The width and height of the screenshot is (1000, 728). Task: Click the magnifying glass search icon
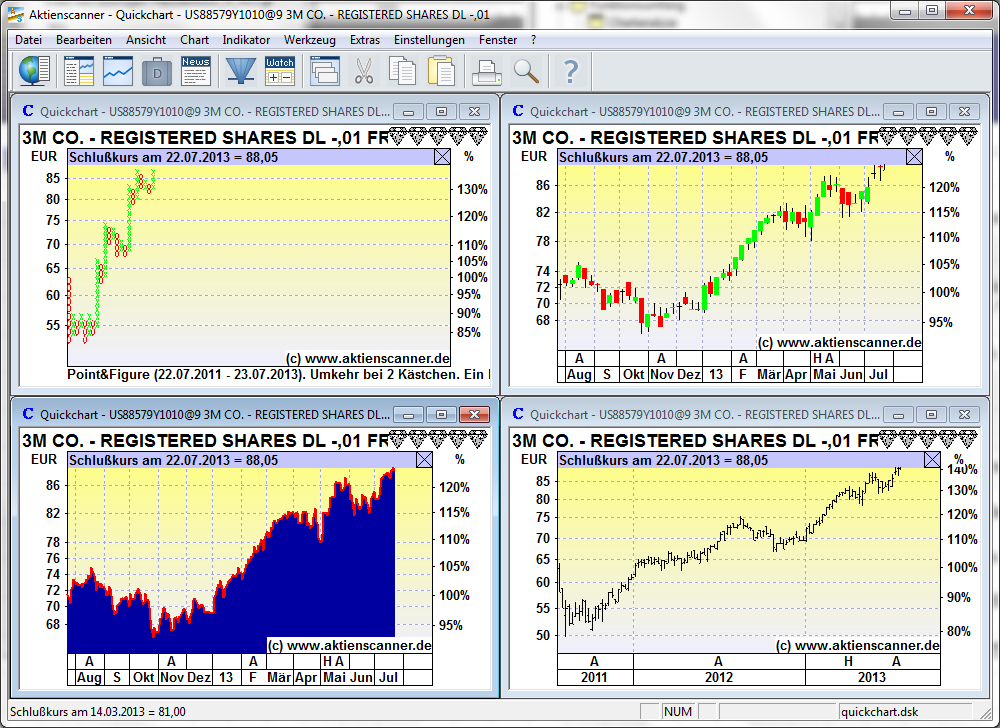tap(526, 71)
